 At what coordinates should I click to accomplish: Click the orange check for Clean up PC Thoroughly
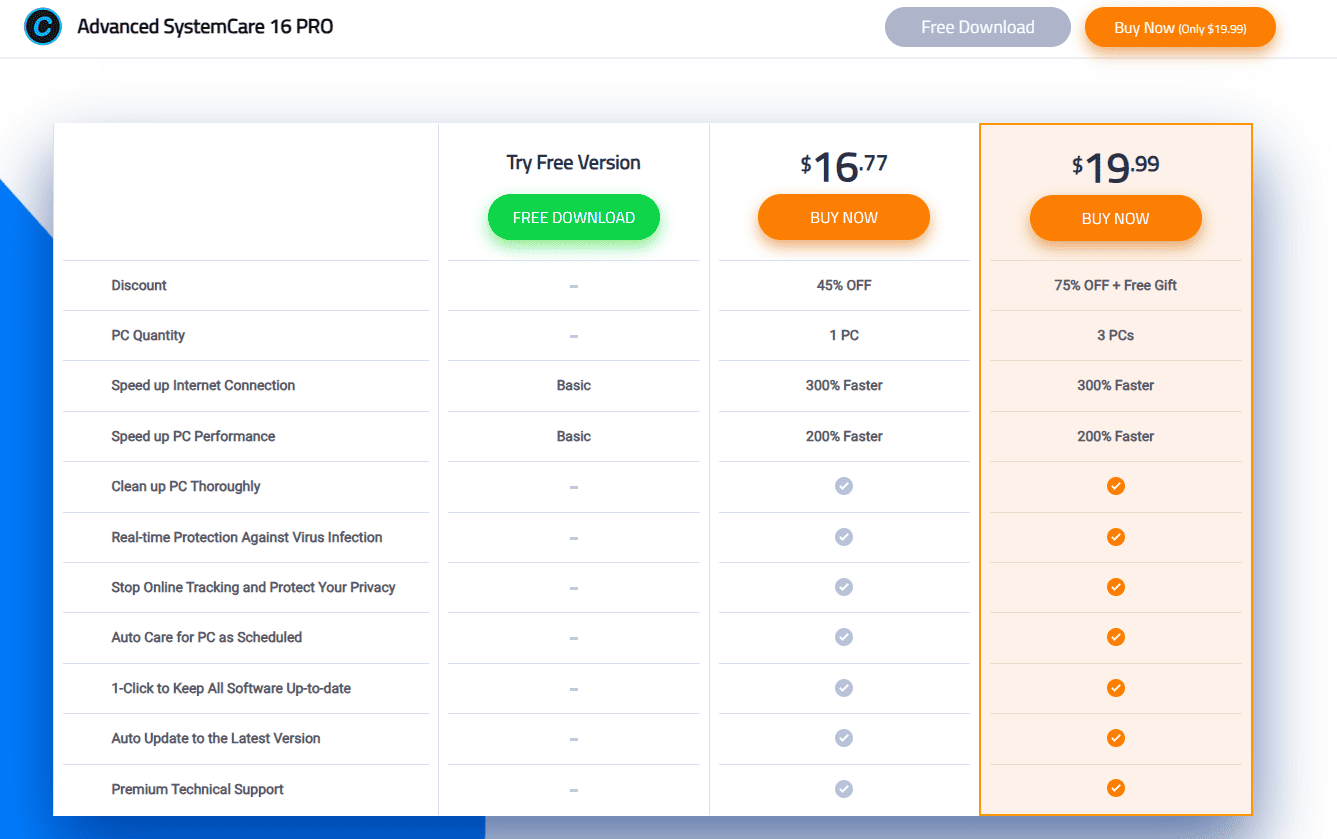coord(1116,486)
